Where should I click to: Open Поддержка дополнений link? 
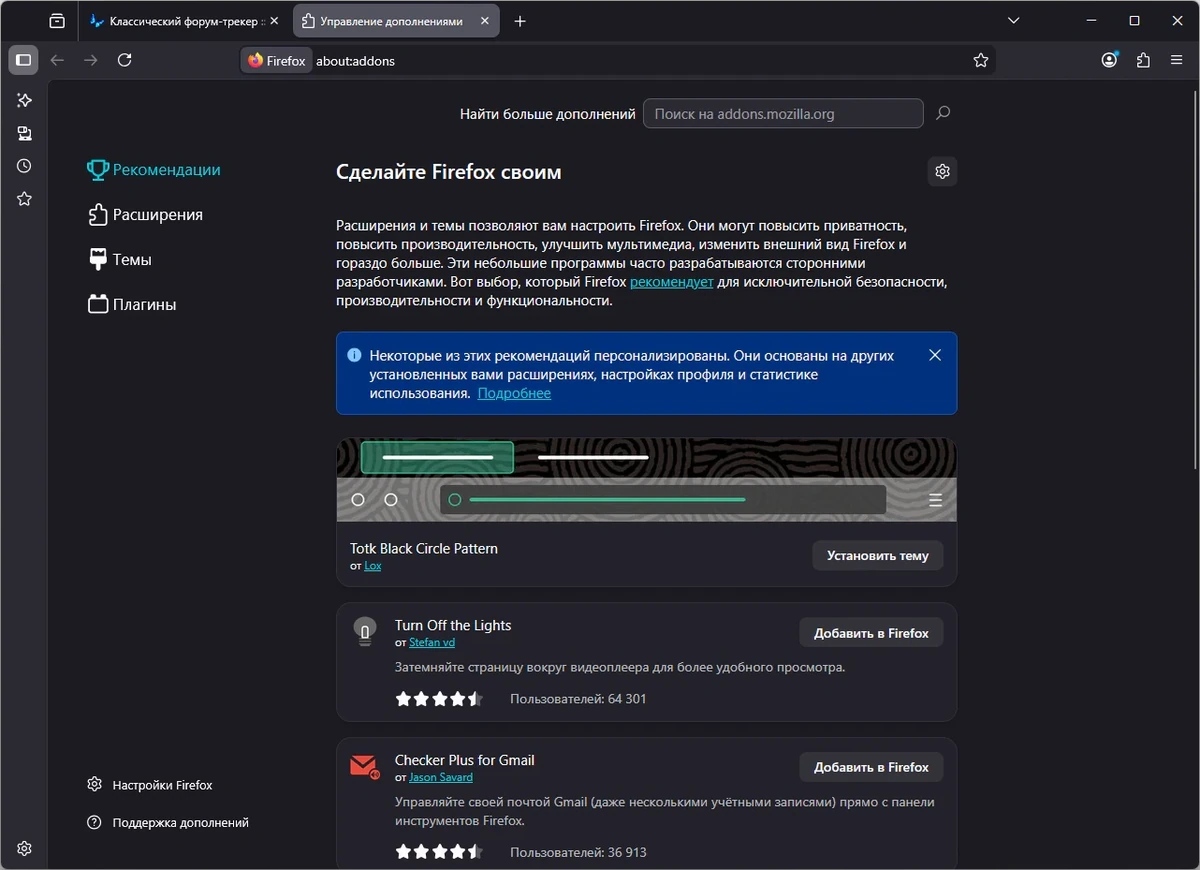click(x=168, y=822)
